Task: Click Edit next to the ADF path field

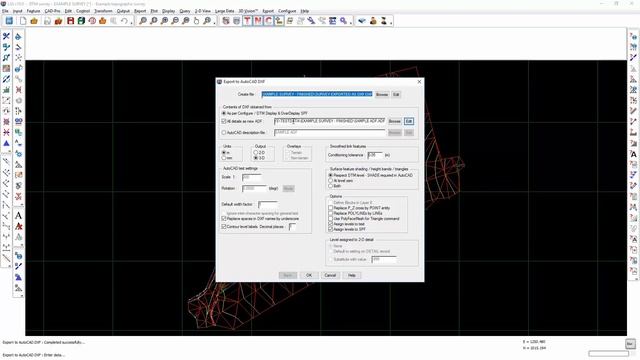Action: (x=409, y=121)
